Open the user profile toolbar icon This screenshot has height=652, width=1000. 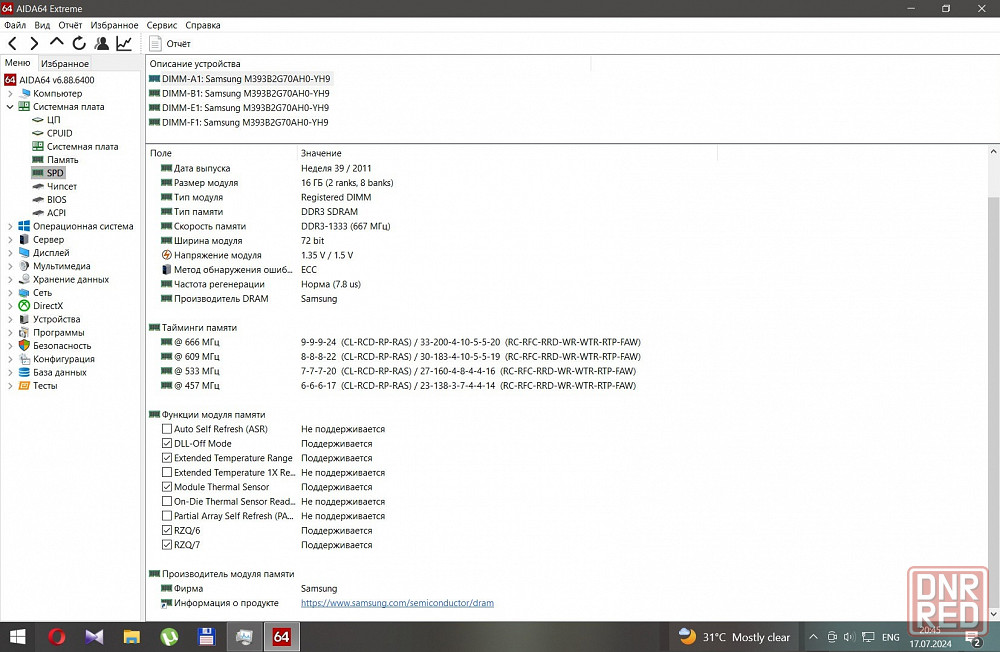(101, 43)
